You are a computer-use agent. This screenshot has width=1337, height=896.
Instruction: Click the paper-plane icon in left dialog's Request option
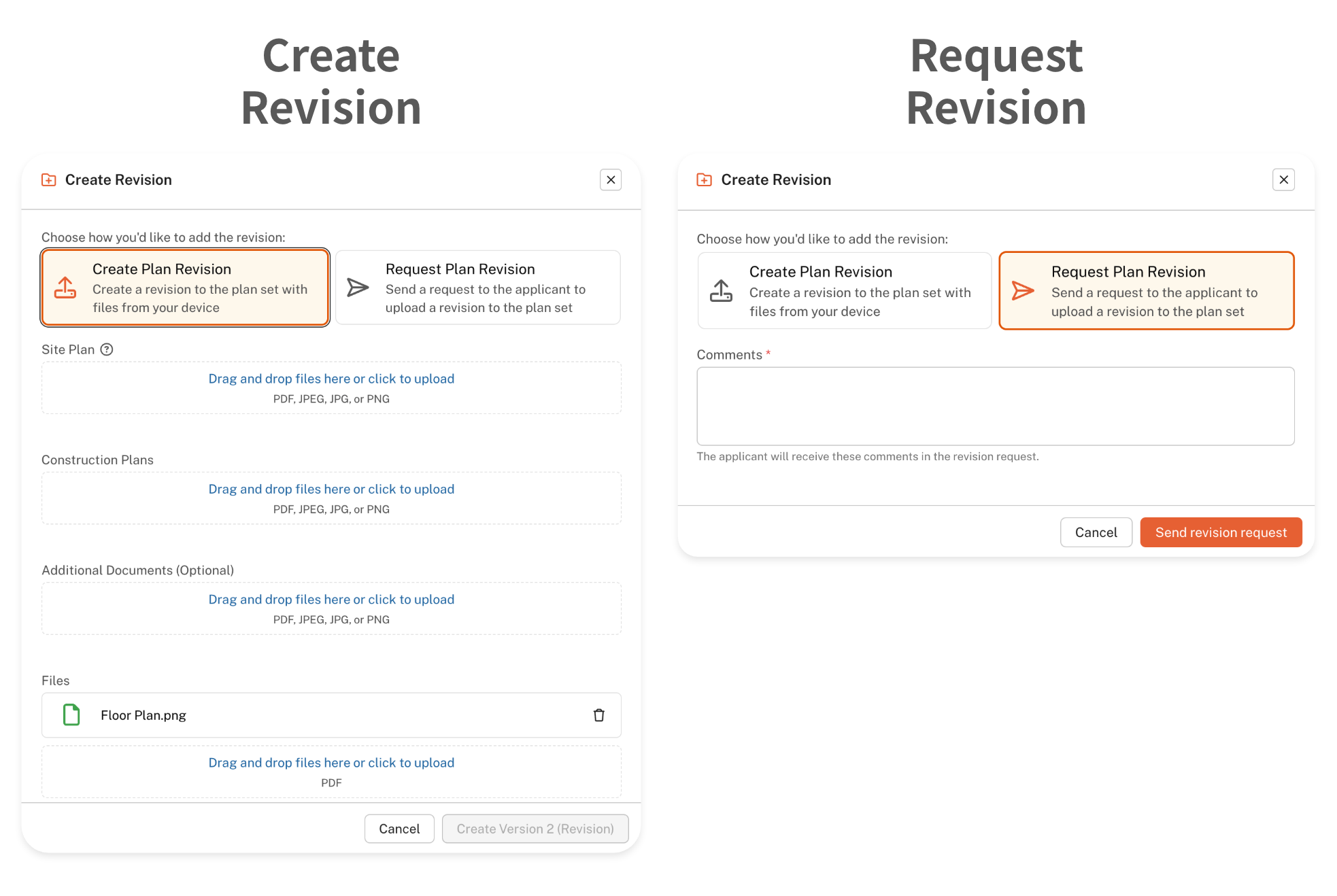click(x=358, y=288)
